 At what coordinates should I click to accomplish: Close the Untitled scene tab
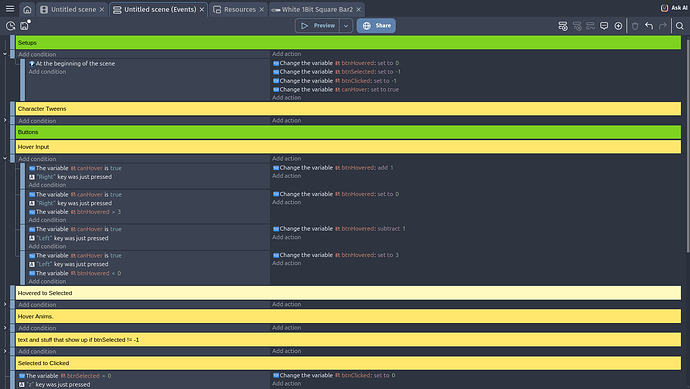tap(102, 9)
